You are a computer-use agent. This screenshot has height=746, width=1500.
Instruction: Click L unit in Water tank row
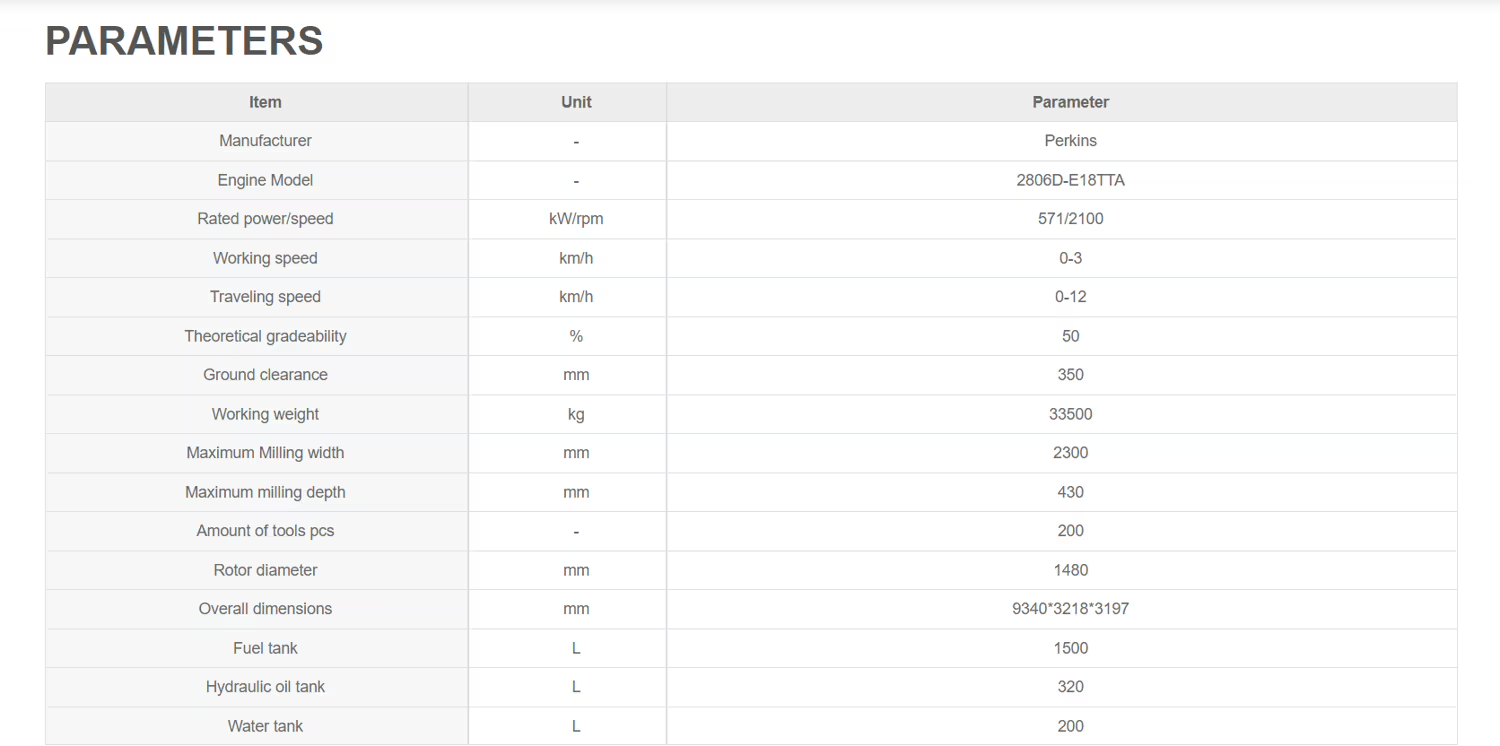click(576, 726)
